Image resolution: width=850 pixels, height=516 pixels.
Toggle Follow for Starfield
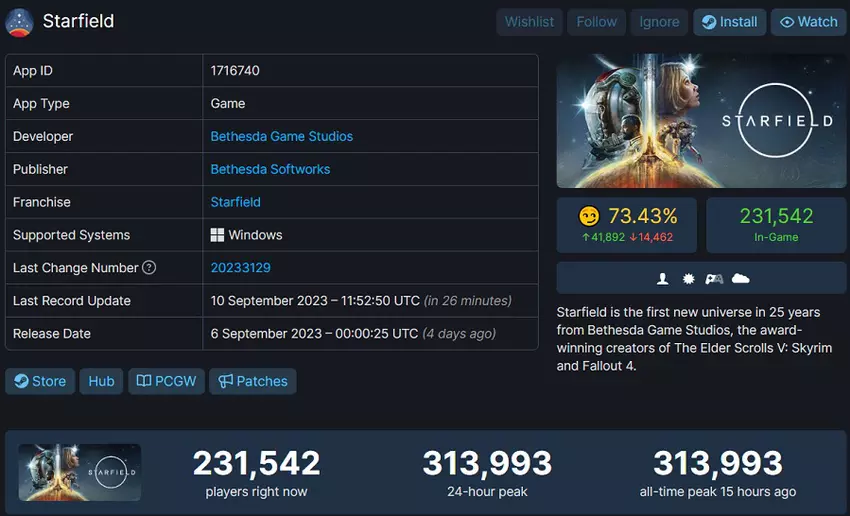pyautogui.click(x=597, y=22)
